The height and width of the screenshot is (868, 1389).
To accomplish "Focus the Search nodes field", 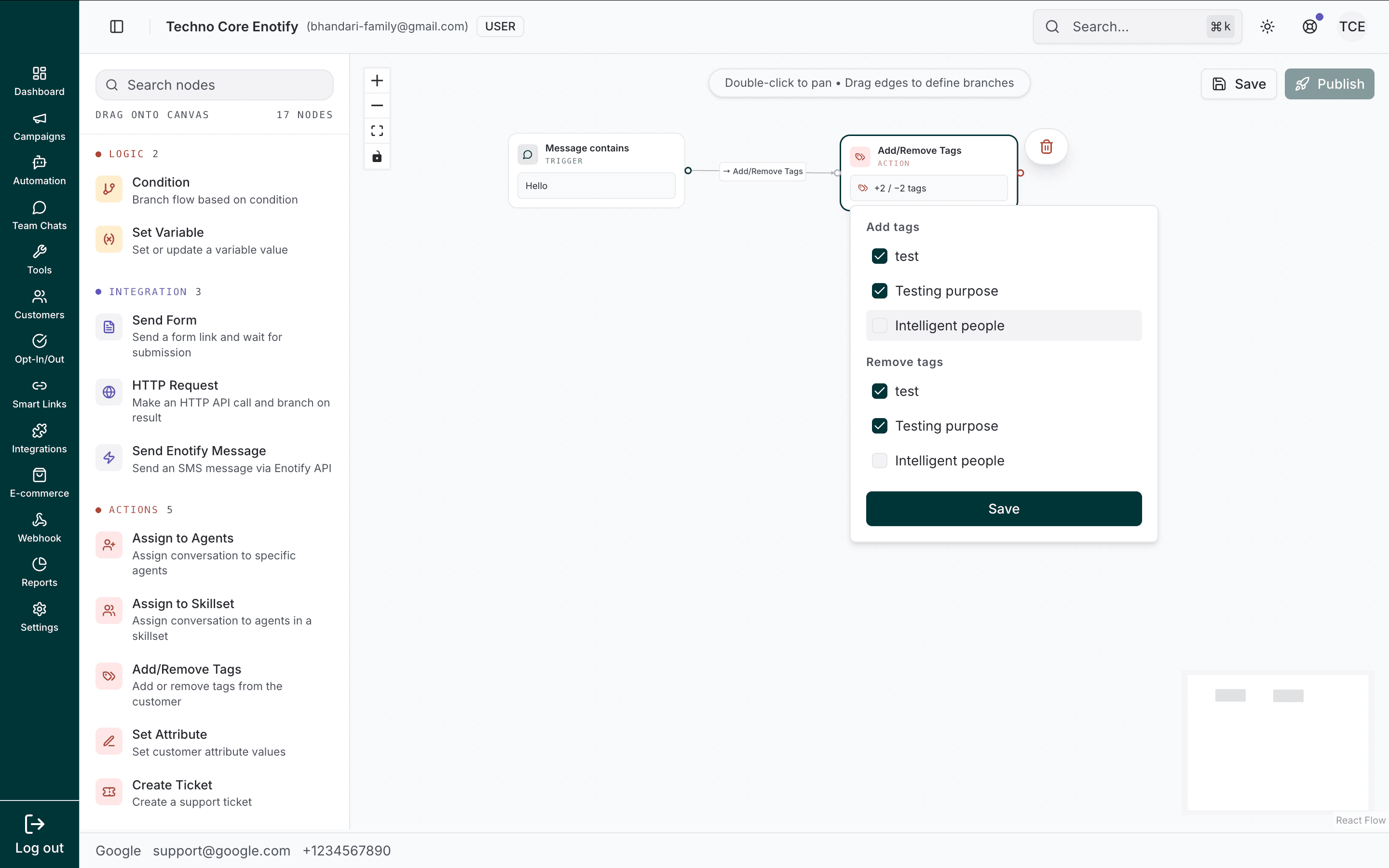I will [x=215, y=85].
